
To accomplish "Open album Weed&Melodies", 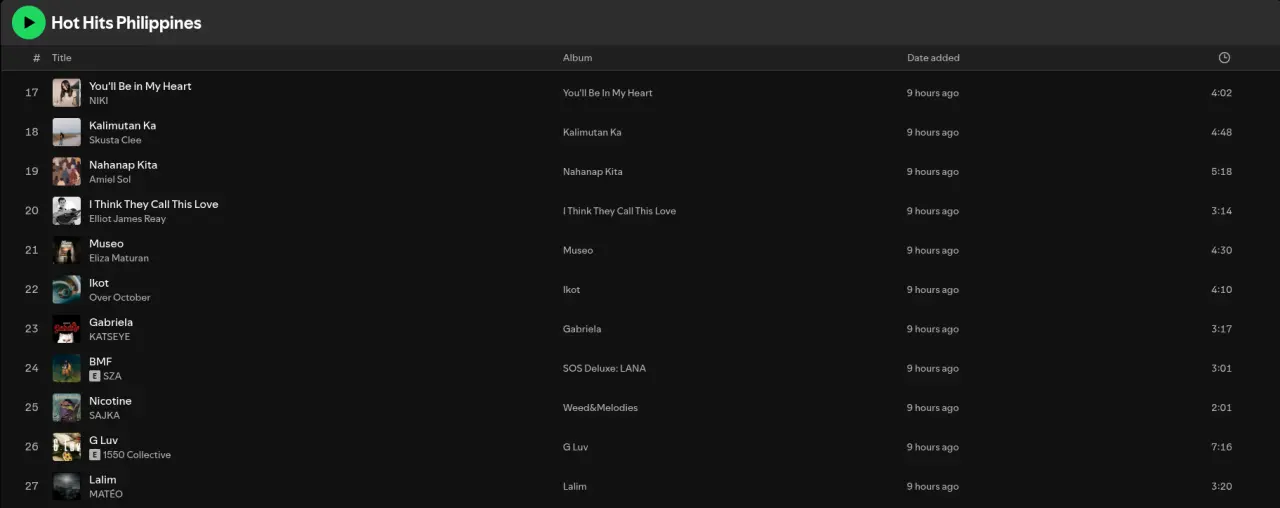I will pos(600,408).
